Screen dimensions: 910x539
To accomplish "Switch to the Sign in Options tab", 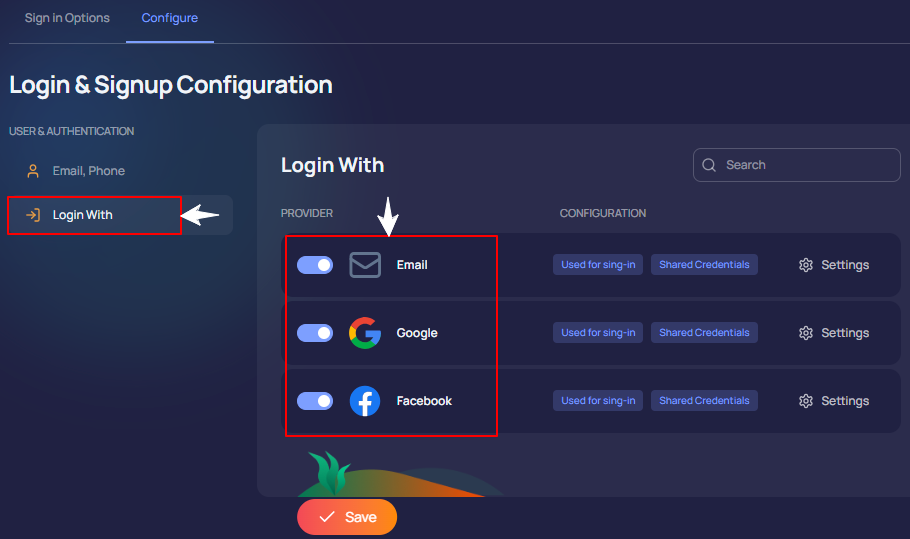I will tap(67, 18).
